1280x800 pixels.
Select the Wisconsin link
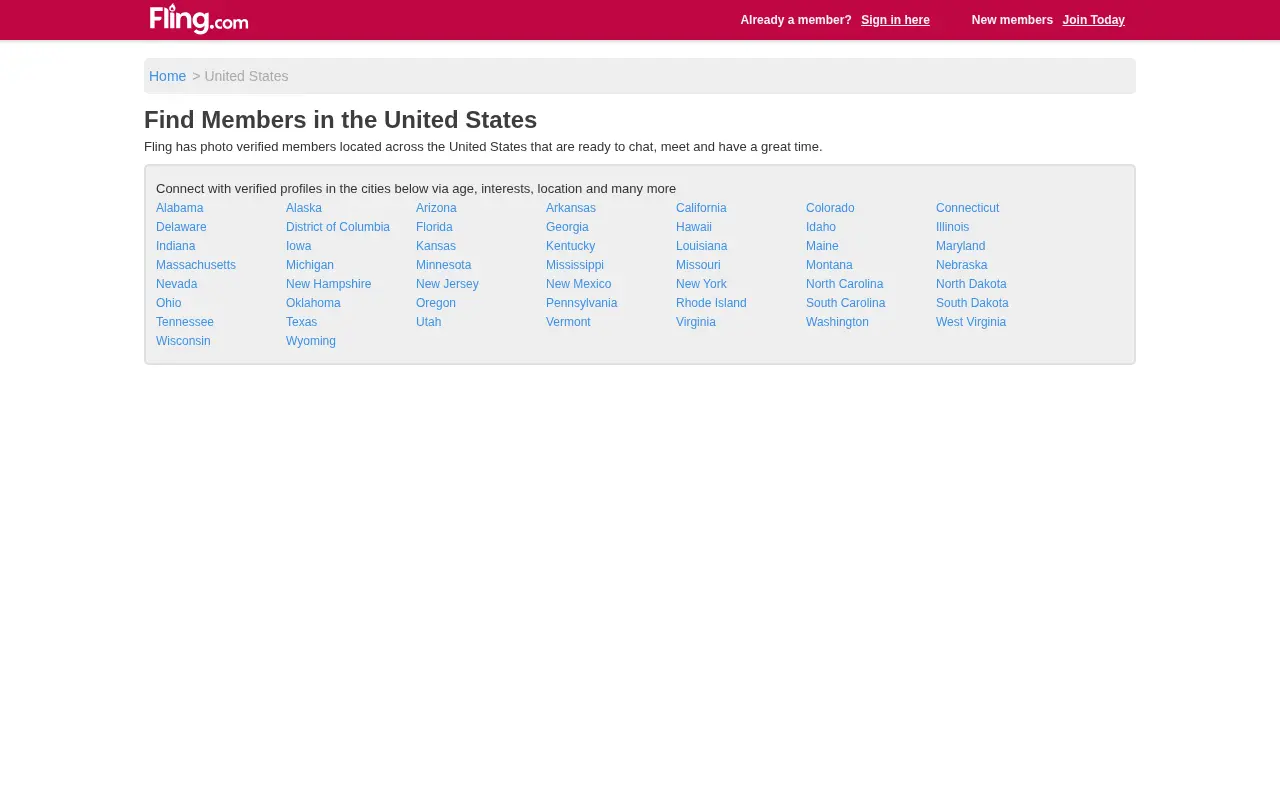click(x=183, y=341)
